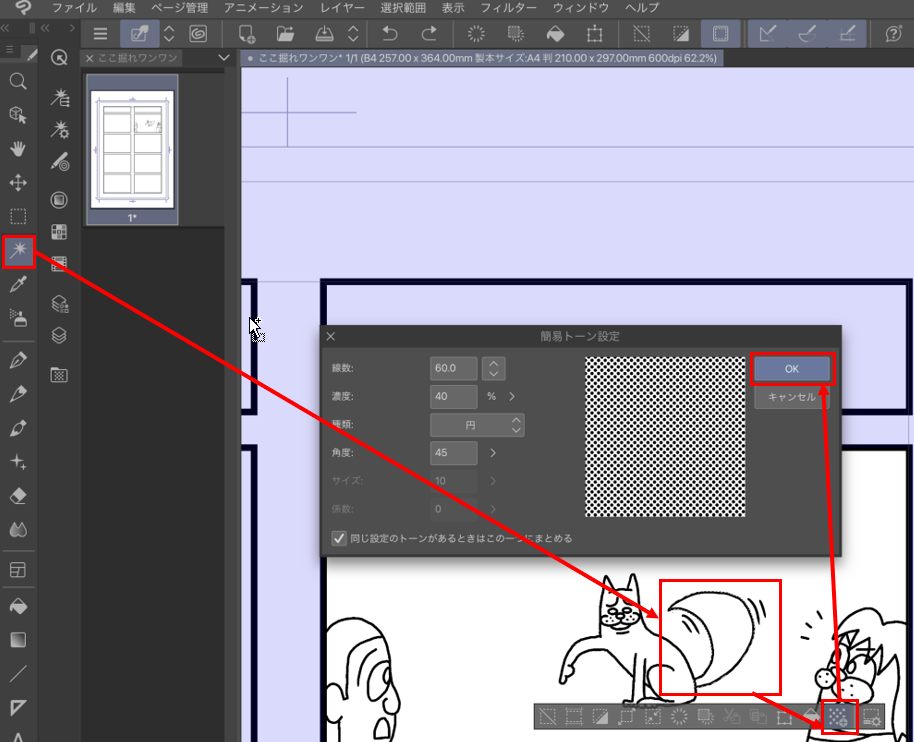Open the Clip Studio help icon
Screen dimensions: 914x742
[893, 33]
